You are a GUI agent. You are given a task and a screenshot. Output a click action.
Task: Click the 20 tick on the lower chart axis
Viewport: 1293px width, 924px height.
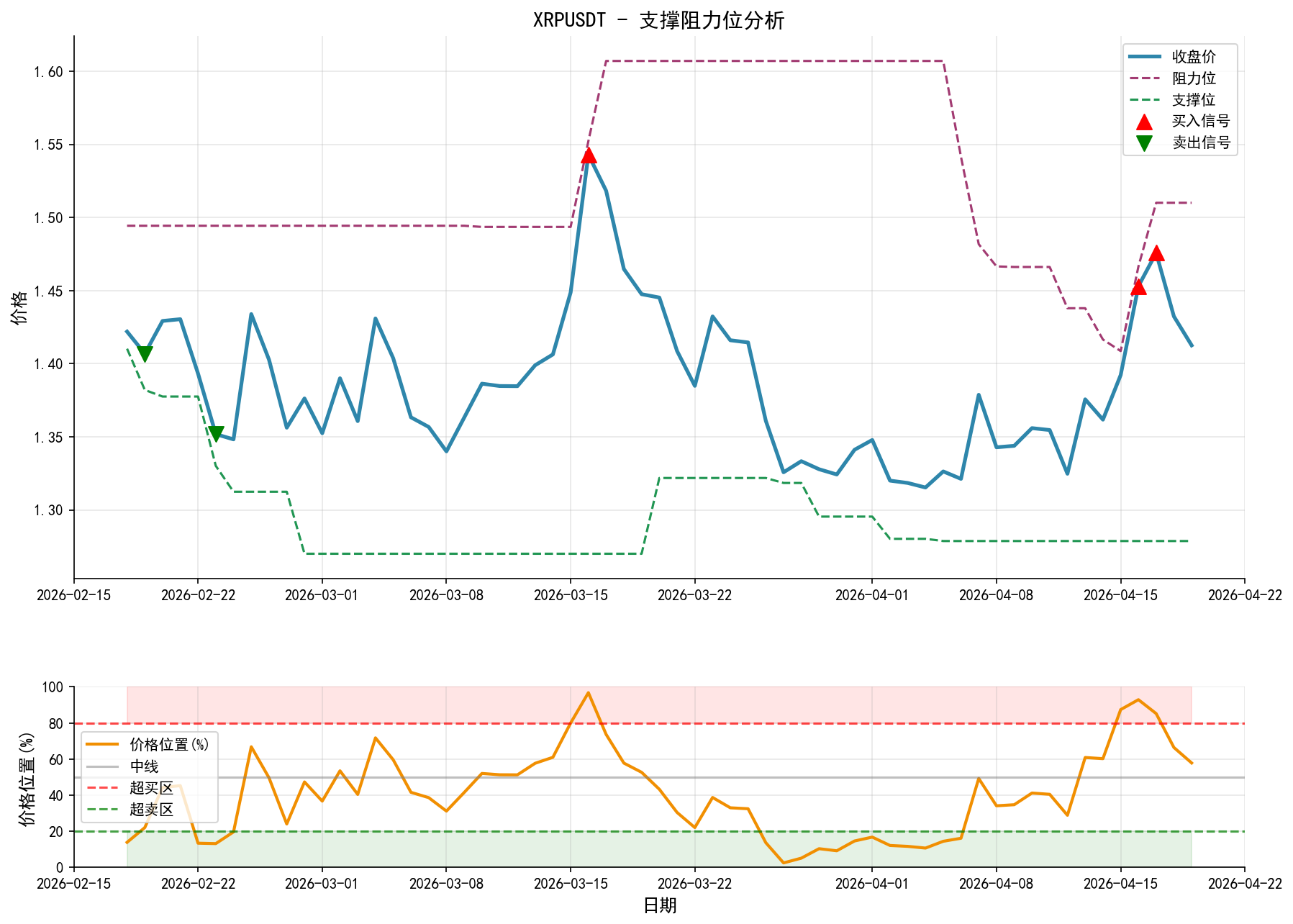pyautogui.click(x=57, y=831)
